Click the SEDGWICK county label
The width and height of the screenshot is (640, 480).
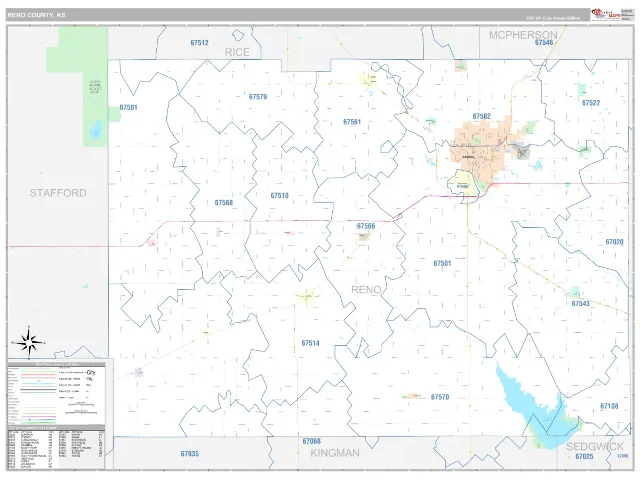point(595,446)
